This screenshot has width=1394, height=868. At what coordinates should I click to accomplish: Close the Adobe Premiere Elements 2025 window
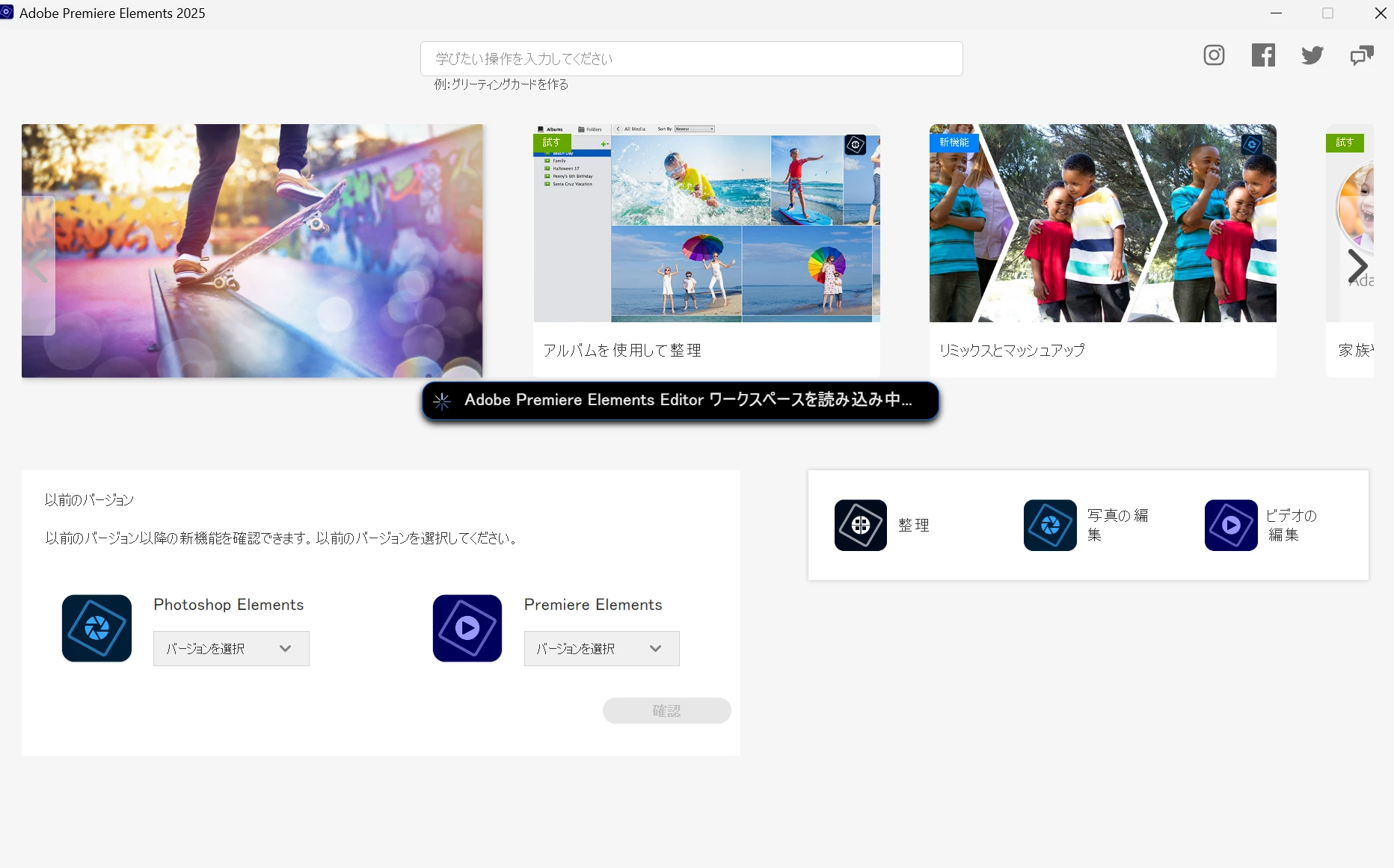click(1381, 13)
